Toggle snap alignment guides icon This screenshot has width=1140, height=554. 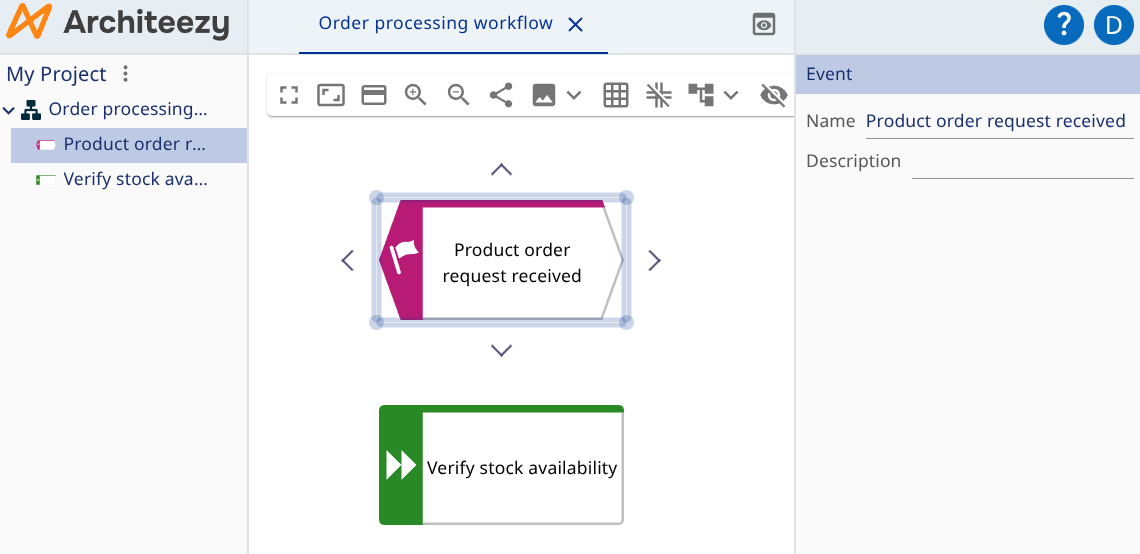[658, 95]
